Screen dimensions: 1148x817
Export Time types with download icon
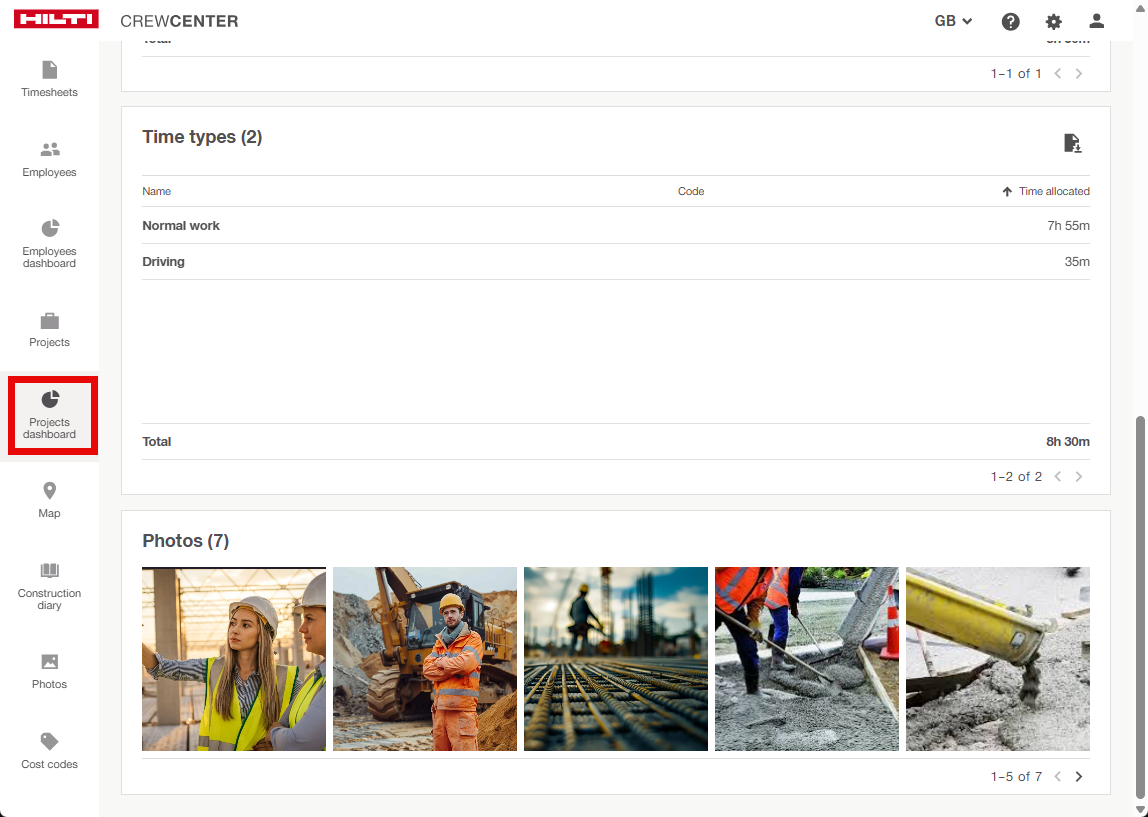click(x=1072, y=143)
